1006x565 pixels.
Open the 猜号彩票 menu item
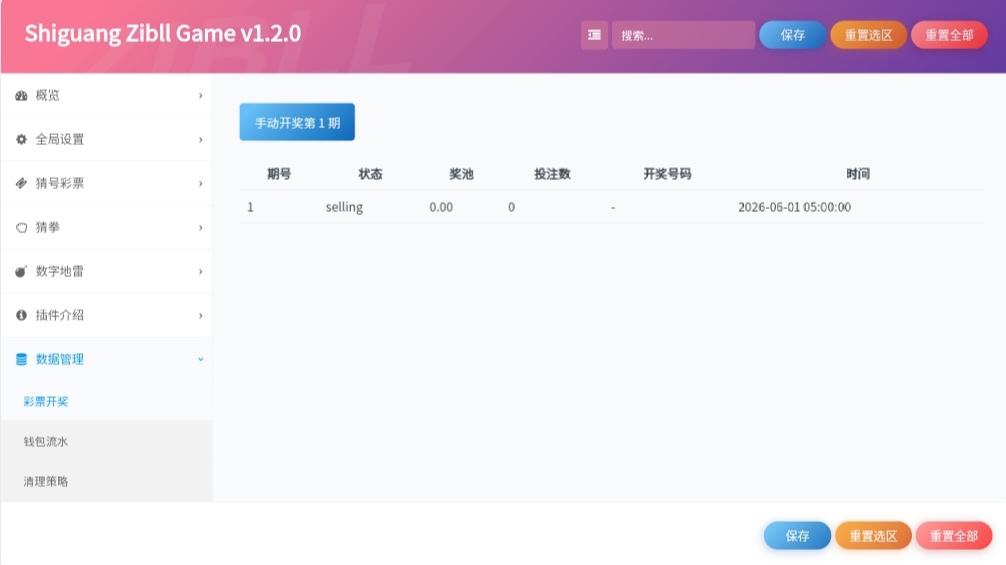[x=107, y=183]
